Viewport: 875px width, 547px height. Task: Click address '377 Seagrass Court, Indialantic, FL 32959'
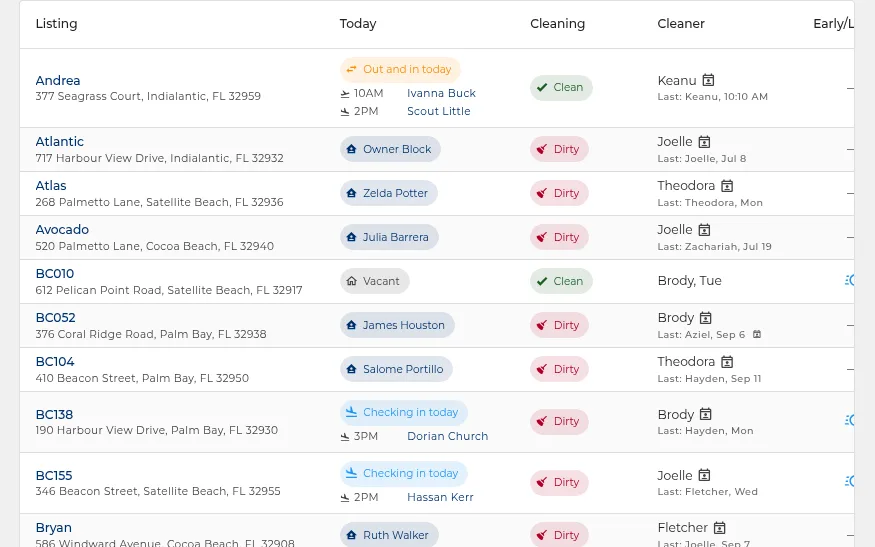(148, 96)
